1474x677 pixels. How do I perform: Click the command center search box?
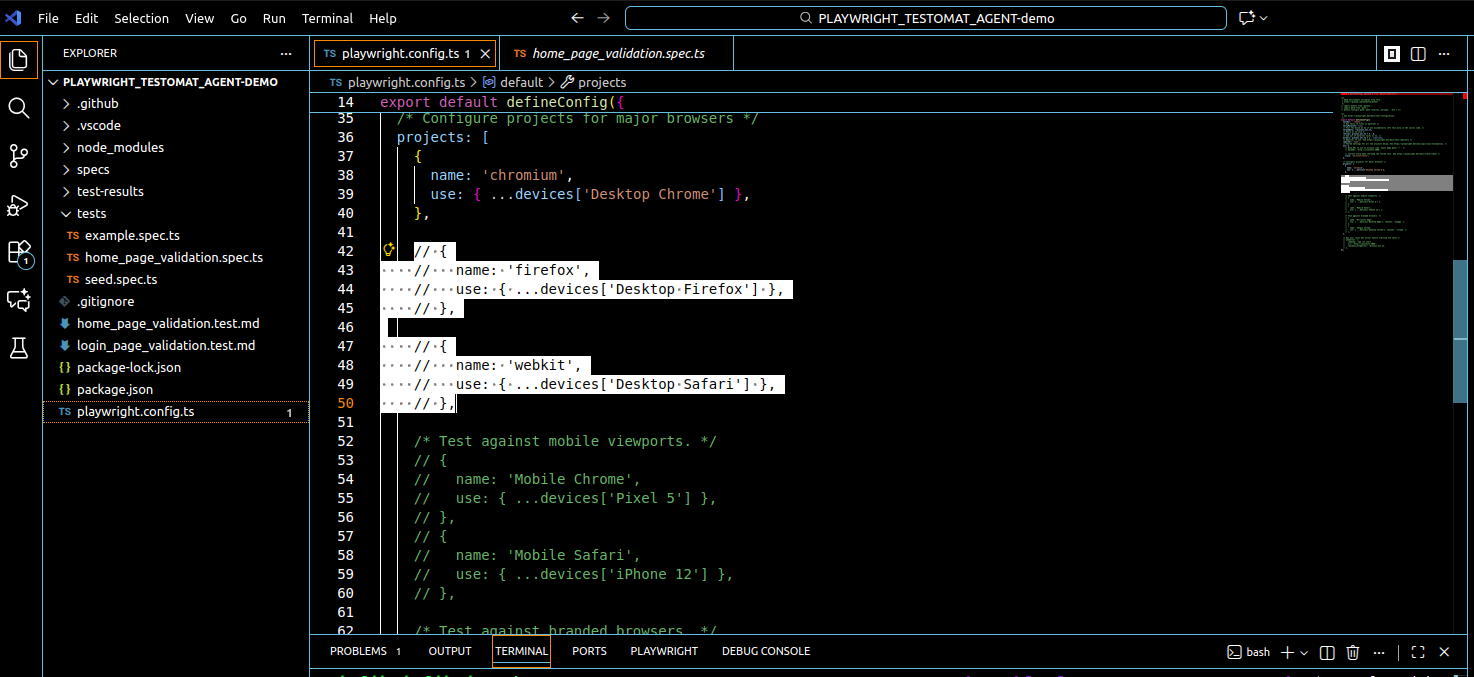925,18
